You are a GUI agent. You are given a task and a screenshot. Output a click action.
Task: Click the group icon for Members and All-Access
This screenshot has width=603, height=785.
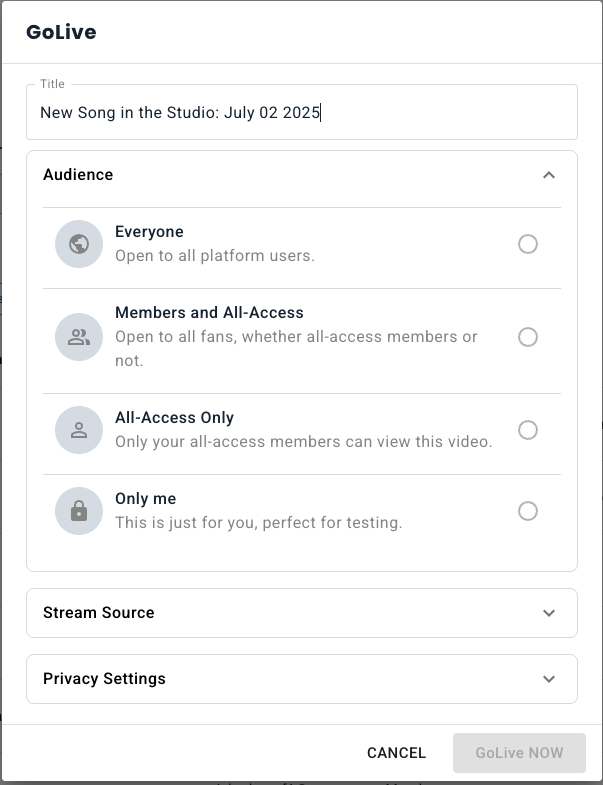[79, 337]
